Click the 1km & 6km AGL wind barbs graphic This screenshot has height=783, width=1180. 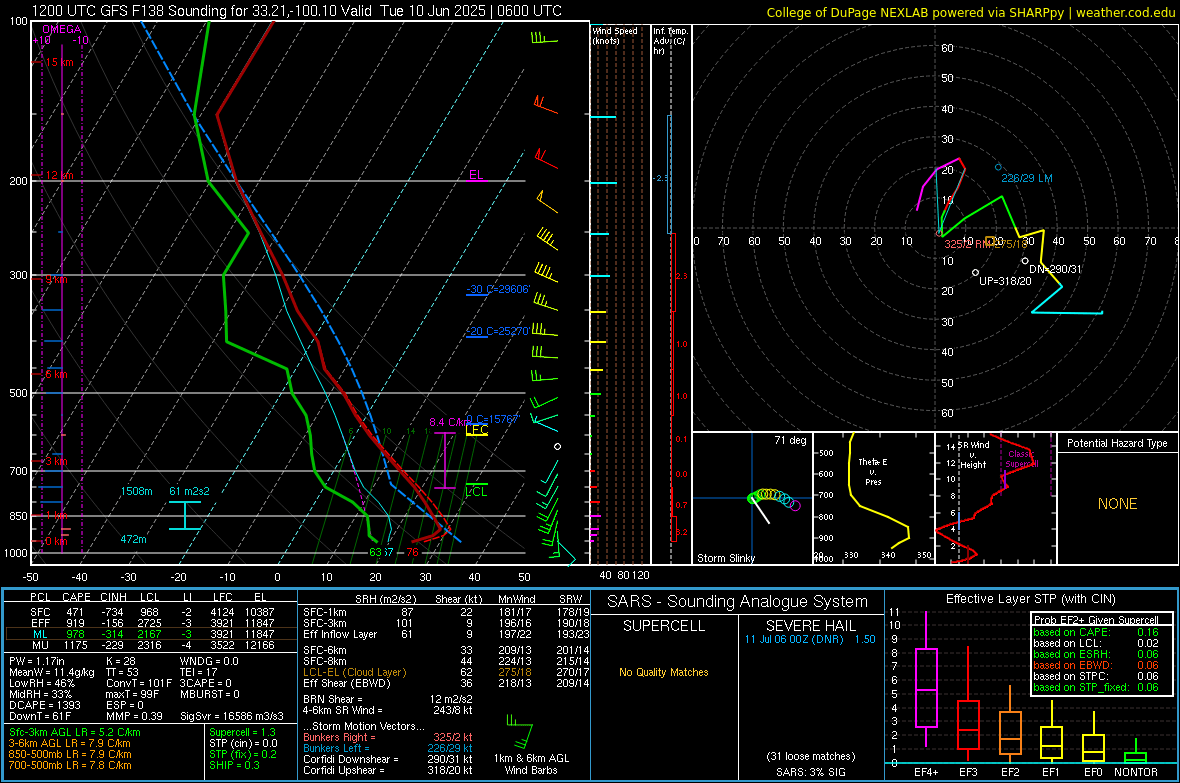tap(519, 730)
